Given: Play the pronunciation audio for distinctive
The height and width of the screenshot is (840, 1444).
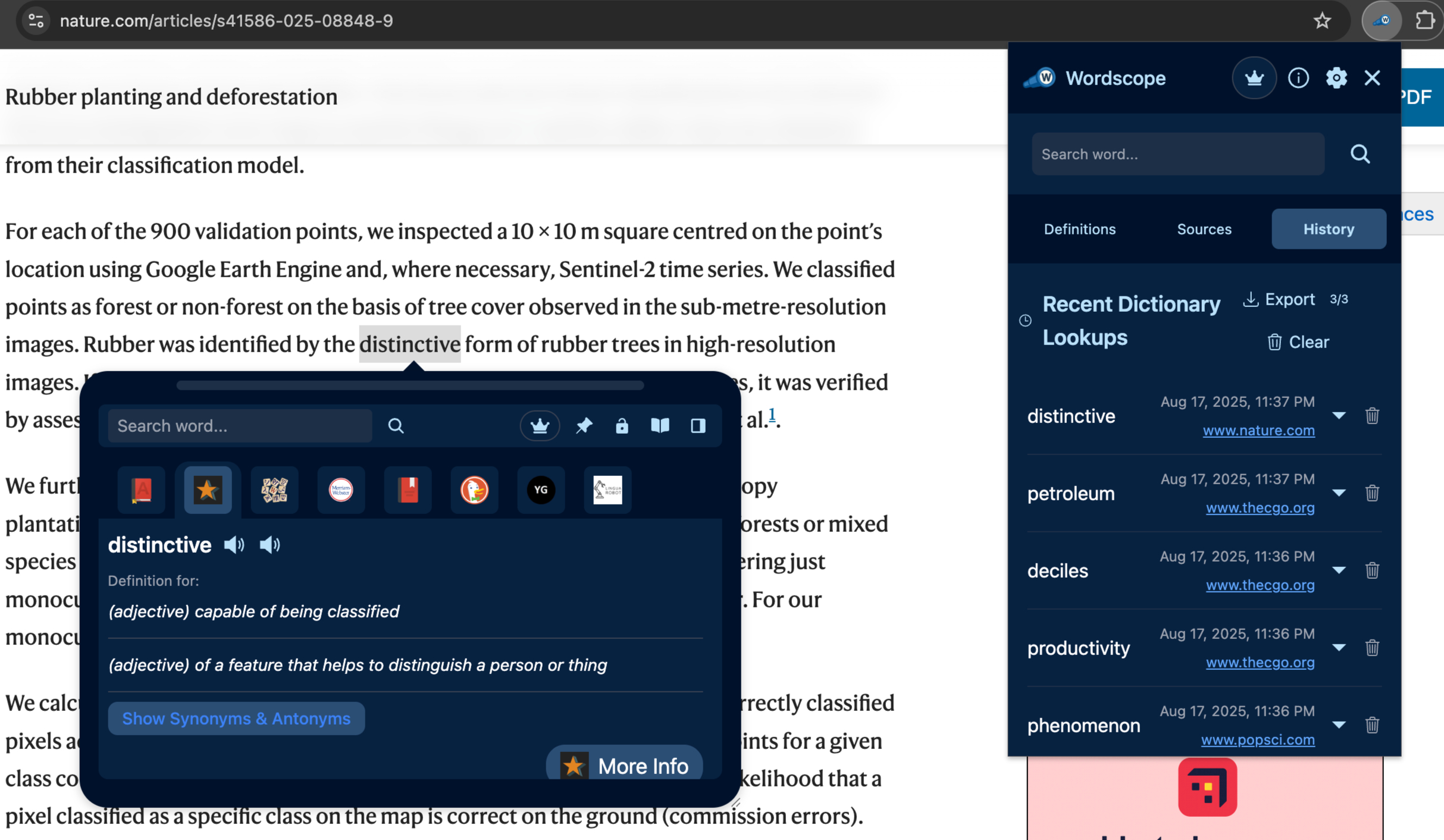Looking at the screenshot, I should pos(234,544).
